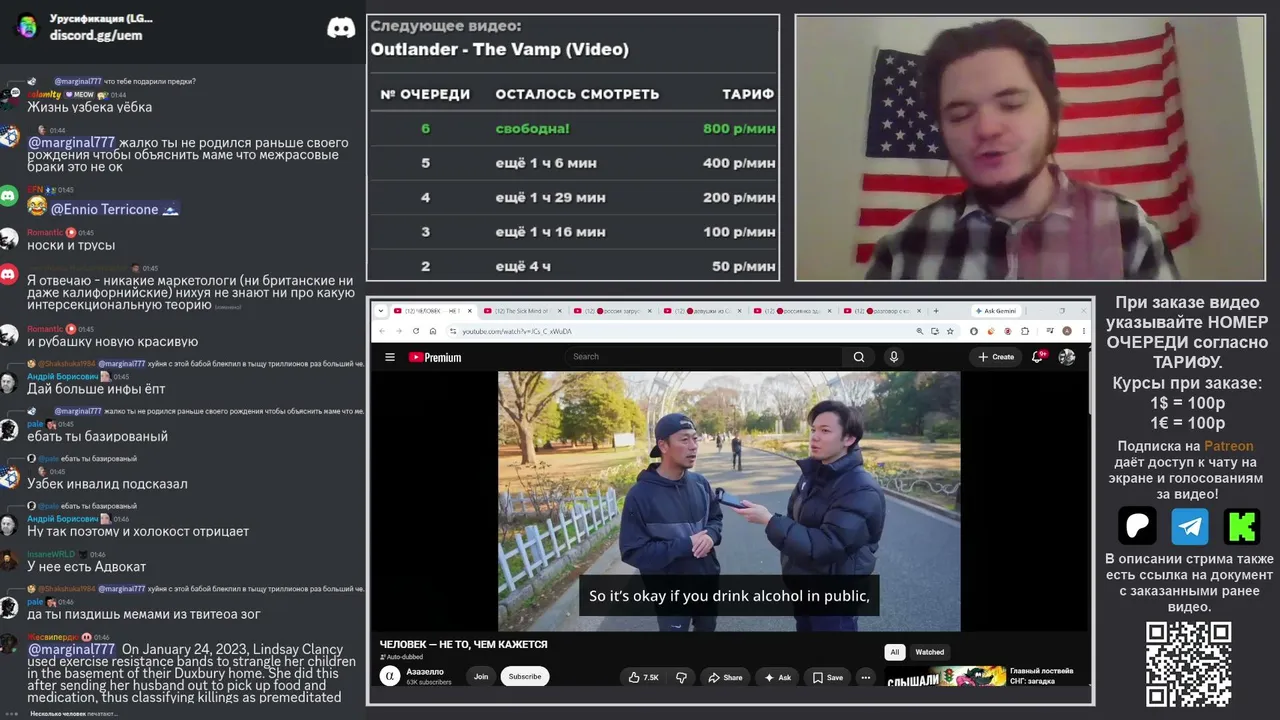Click the 'Outlander - The Vamp (Video)' title

(x=500, y=49)
